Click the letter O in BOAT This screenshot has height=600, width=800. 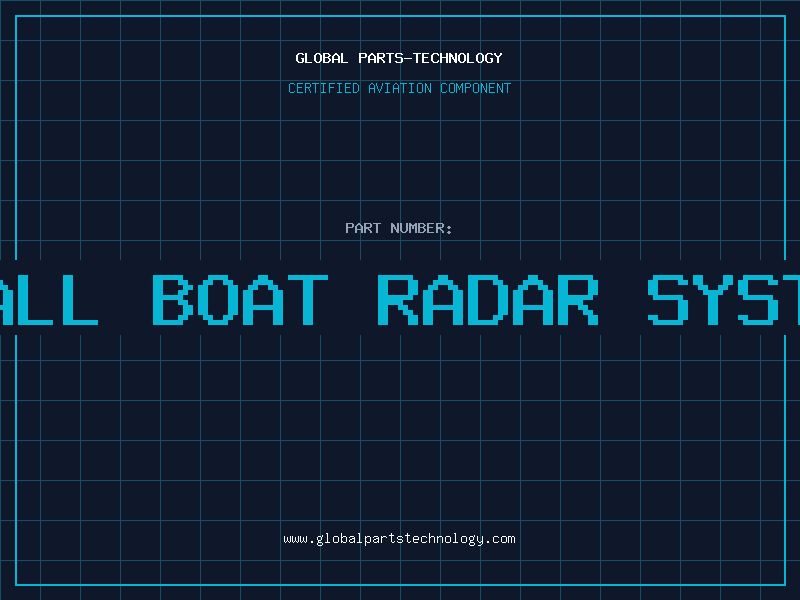pos(218,300)
